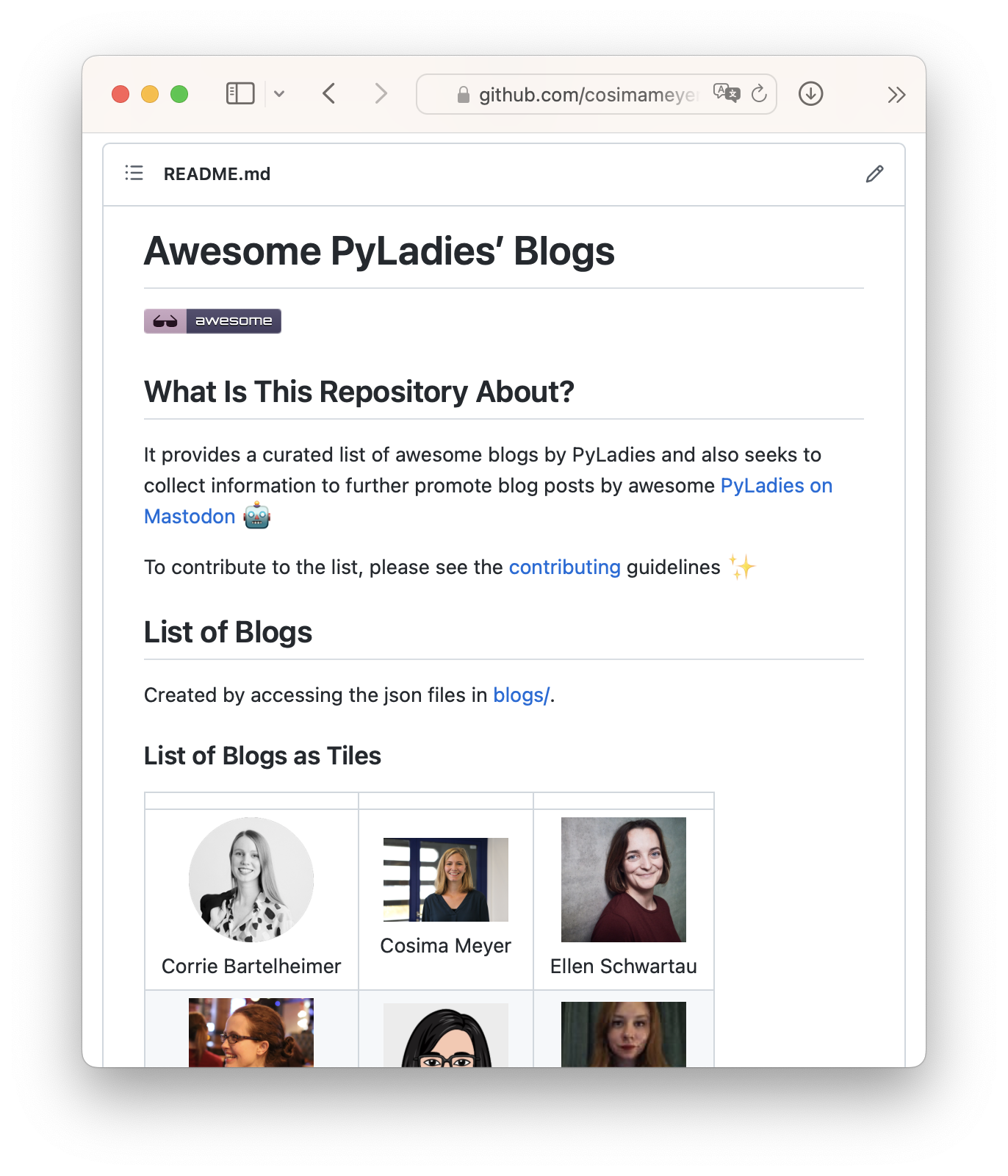Toggle the Safari sidebar button
This screenshot has width=1008, height=1176.
(240, 94)
